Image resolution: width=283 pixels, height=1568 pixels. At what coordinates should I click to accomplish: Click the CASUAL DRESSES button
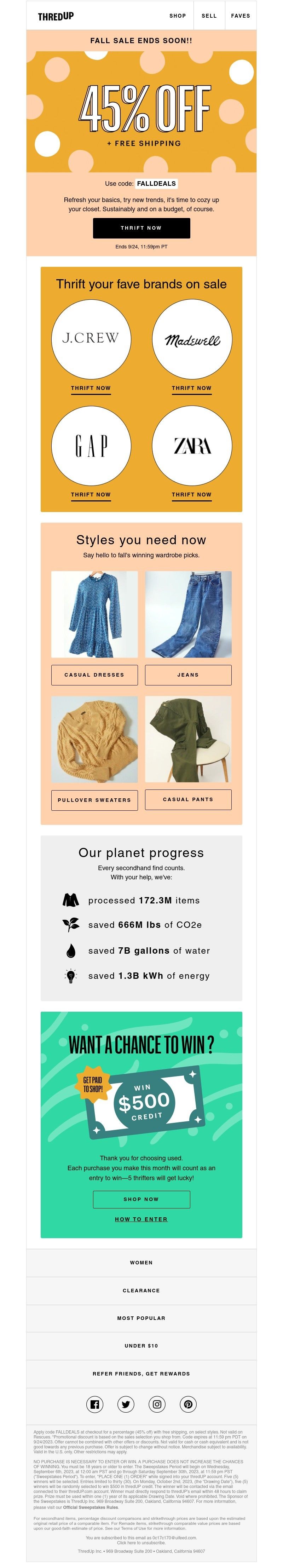(94, 675)
